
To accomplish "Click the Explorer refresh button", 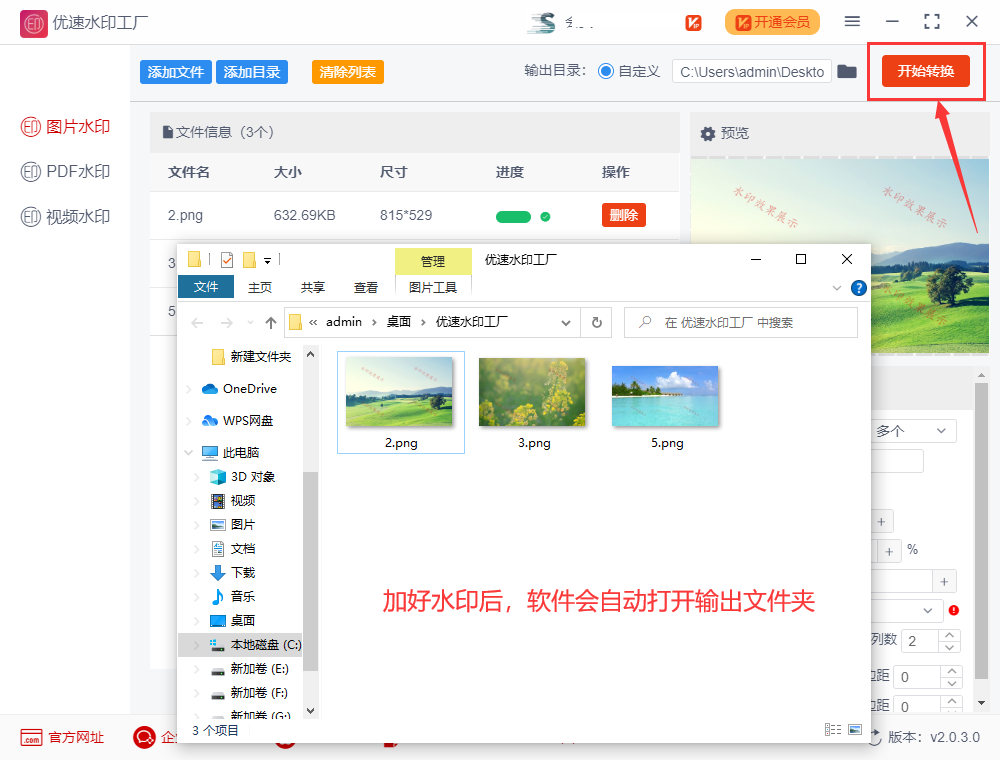I will point(597,323).
